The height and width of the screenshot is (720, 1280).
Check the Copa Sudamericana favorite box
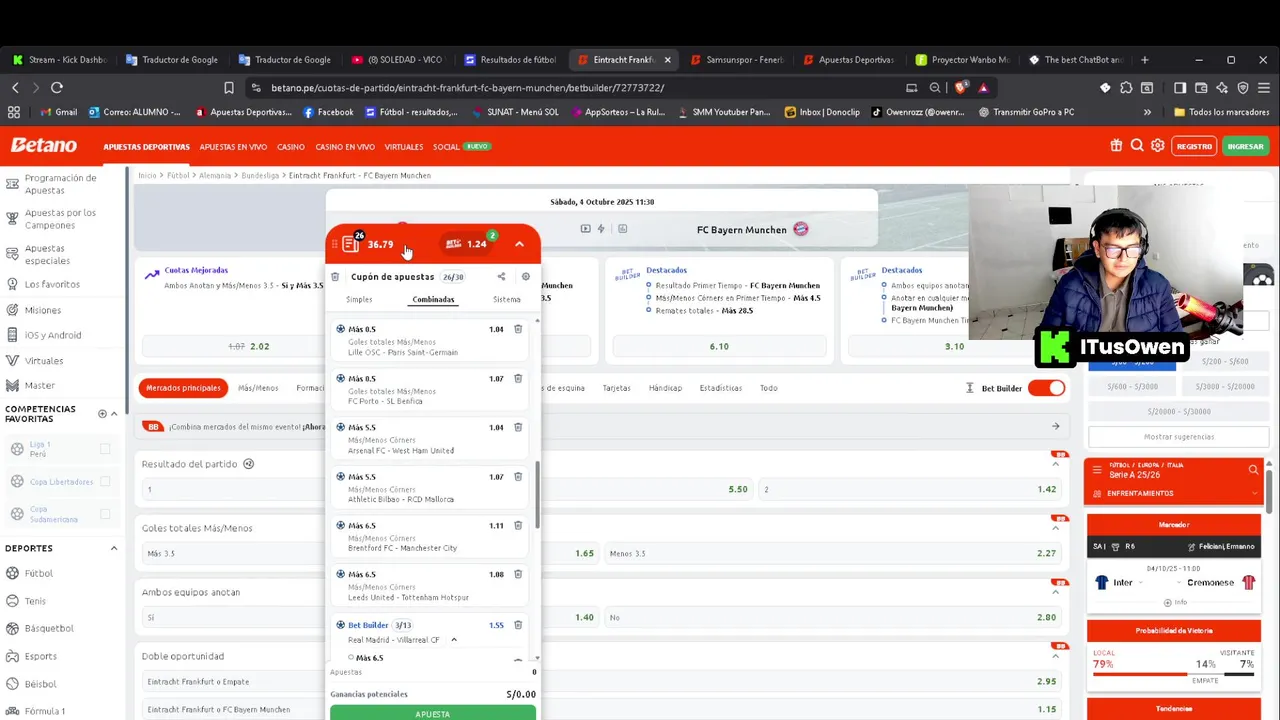(x=105, y=514)
